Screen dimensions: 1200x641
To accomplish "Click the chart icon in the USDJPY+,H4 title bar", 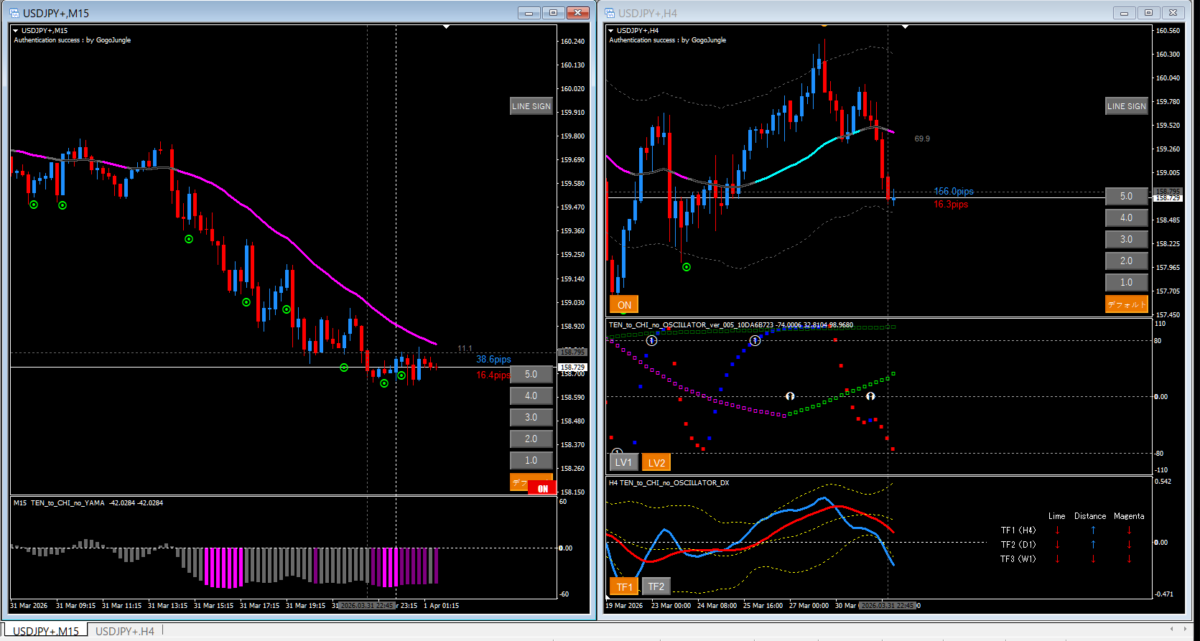I will click(609, 13).
